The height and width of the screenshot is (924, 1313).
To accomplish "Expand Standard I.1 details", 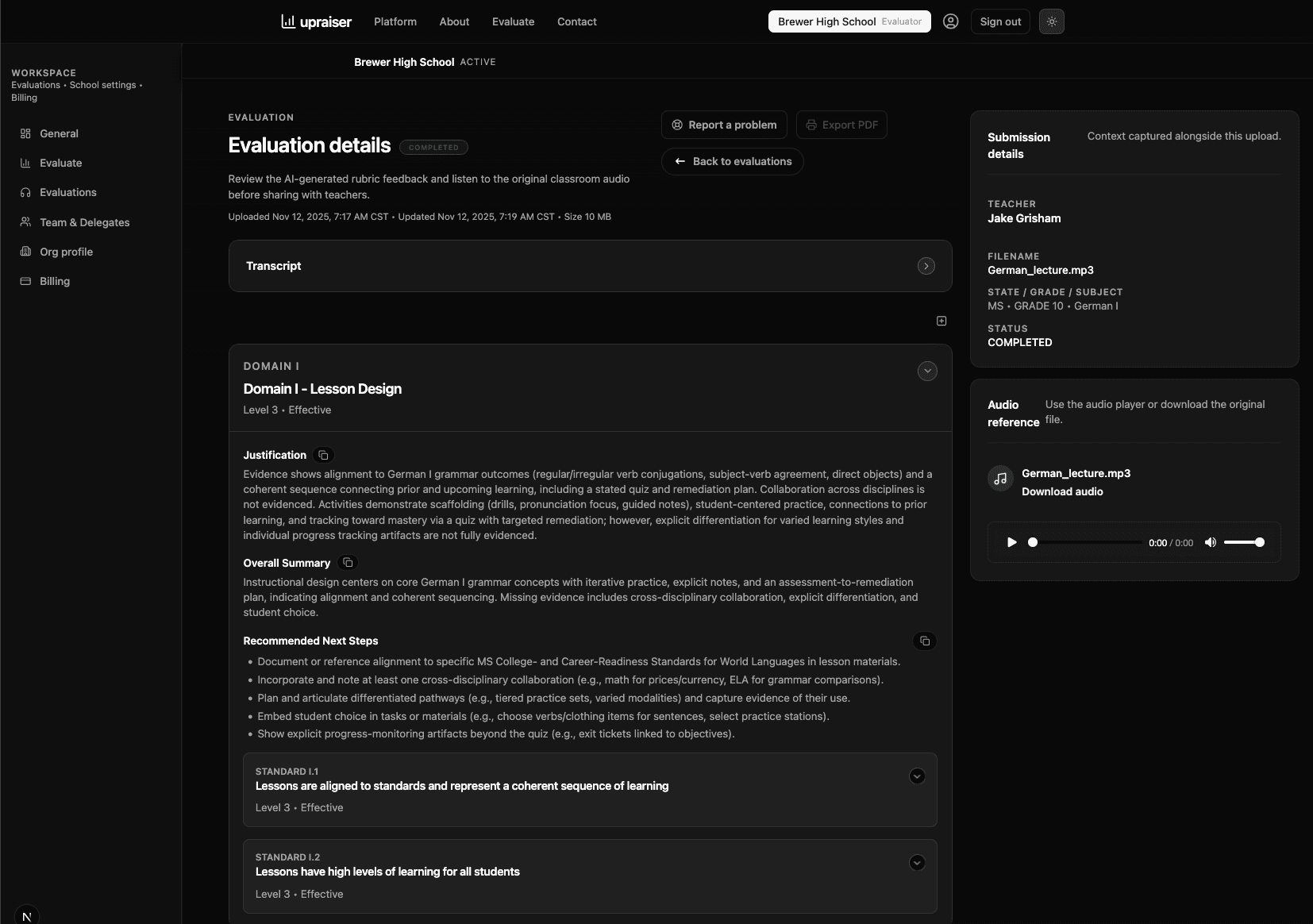I will [x=917, y=776].
